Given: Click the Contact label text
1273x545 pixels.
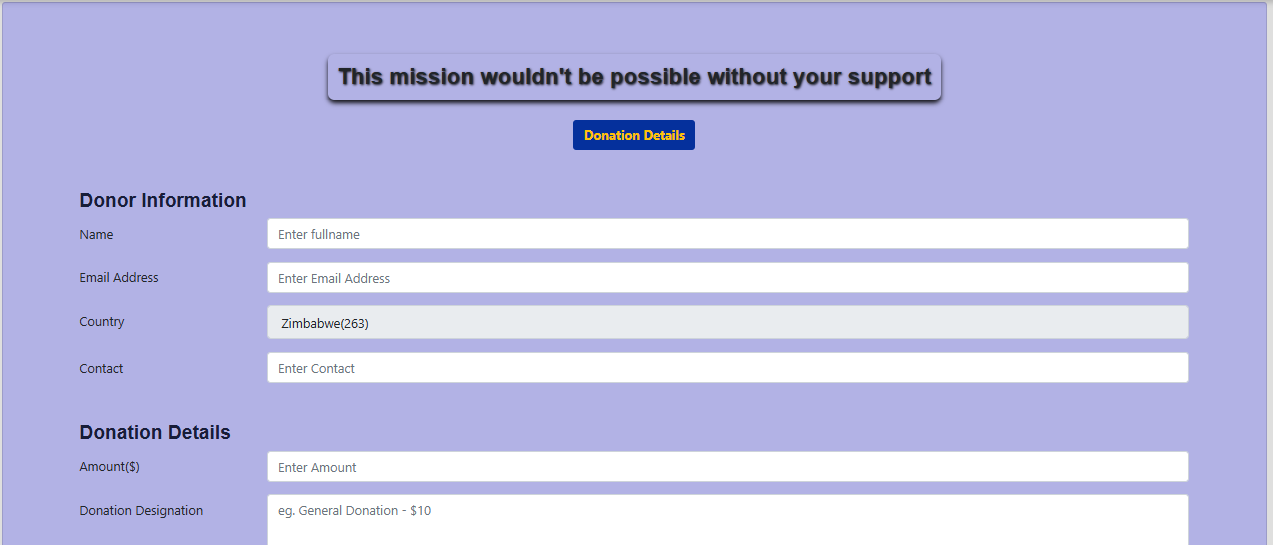Looking at the screenshot, I should [101, 369].
